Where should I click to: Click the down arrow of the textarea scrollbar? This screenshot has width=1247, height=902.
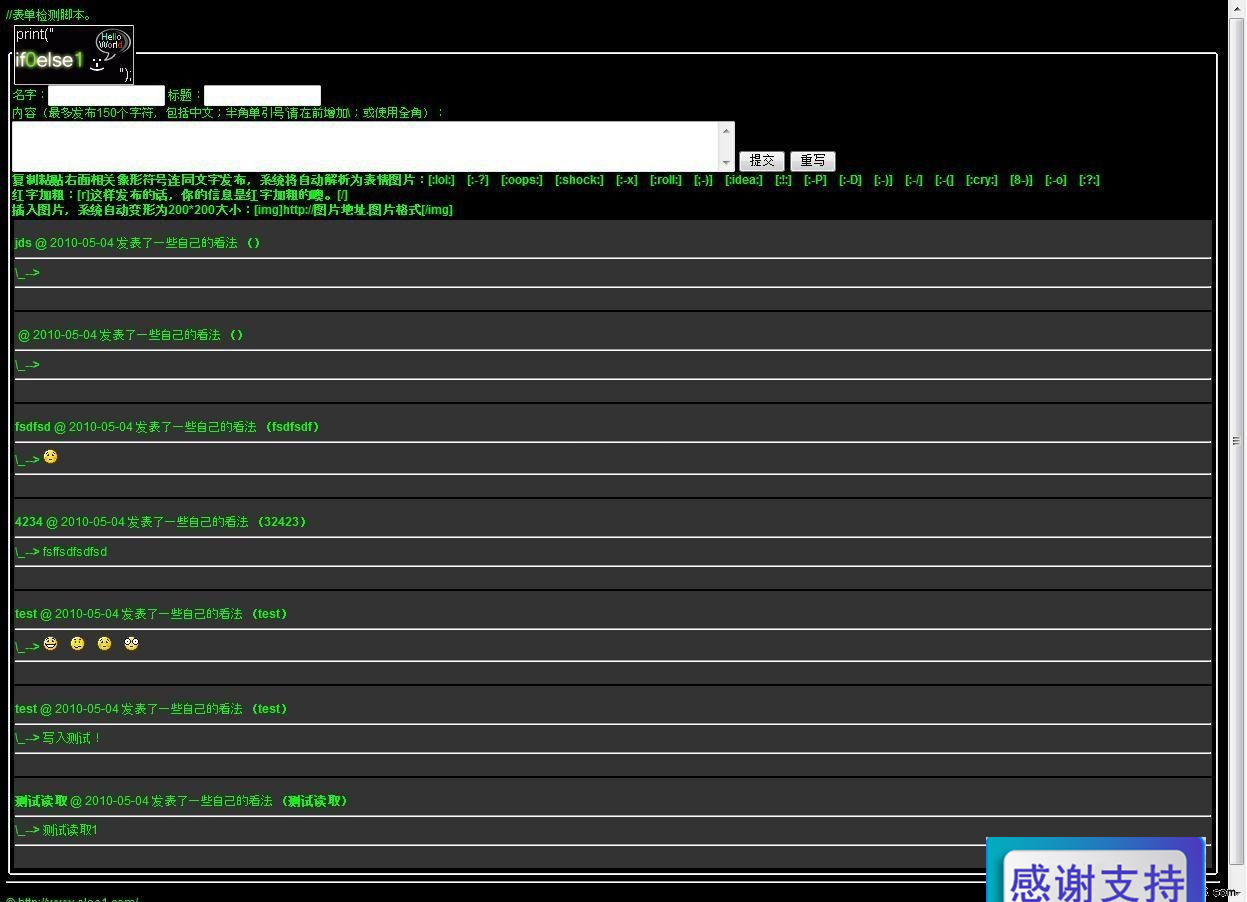[727, 162]
